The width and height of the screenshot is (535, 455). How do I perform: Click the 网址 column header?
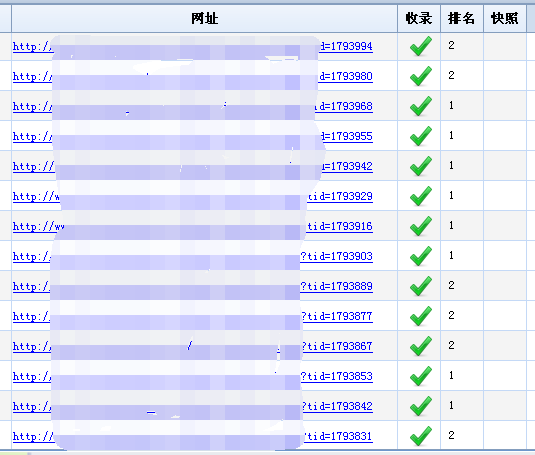tap(204, 18)
